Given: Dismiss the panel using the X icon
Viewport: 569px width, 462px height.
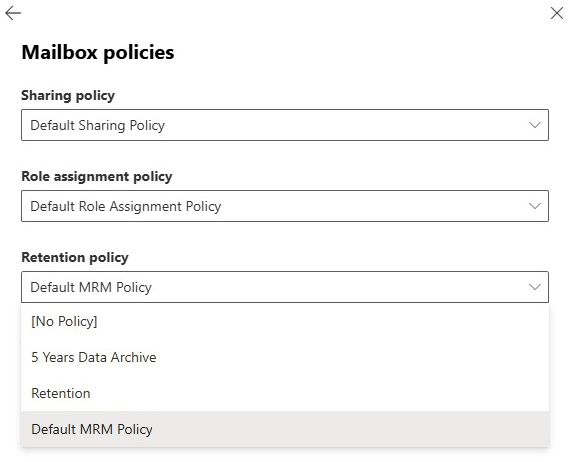Looking at the screenshot, I should click(556, 13).
